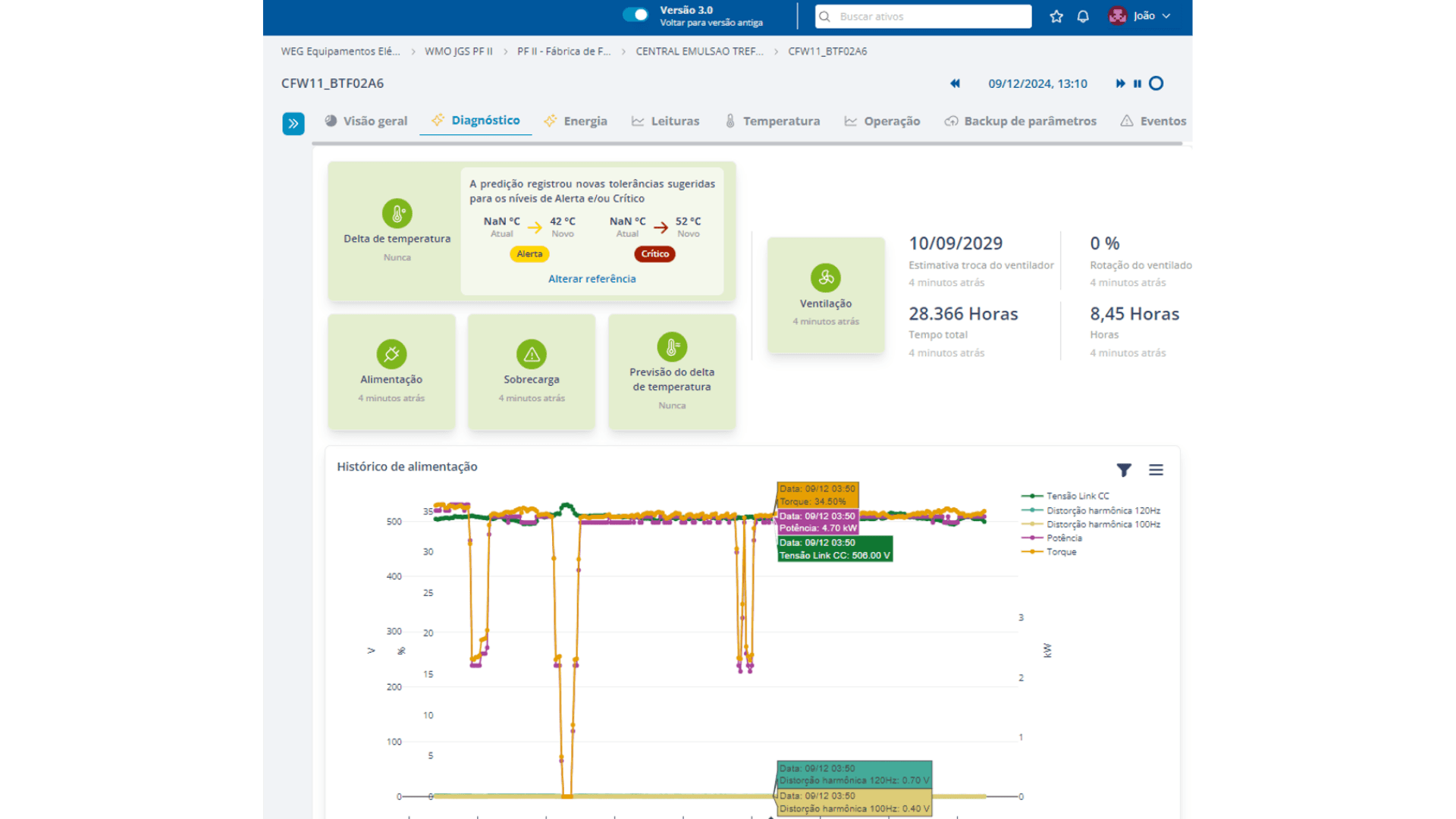Open the favorites star icon
Screen dimensions: 1456x819
click(x=1056, y=16)
